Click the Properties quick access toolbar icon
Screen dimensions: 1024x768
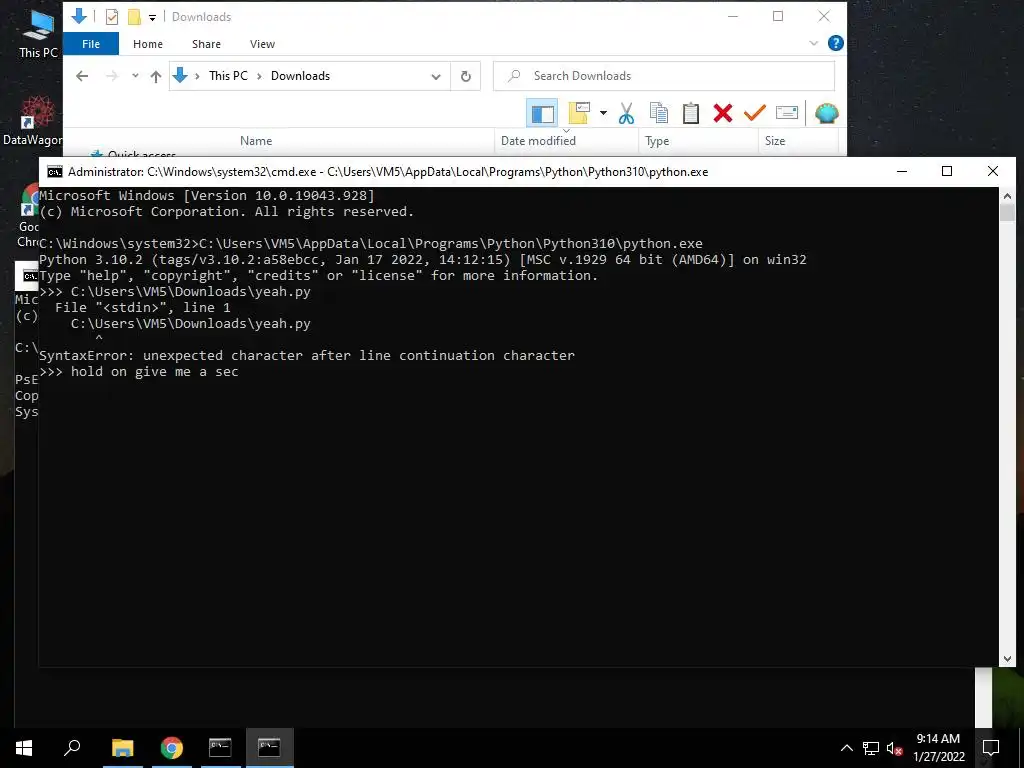(x=112, y=17)
